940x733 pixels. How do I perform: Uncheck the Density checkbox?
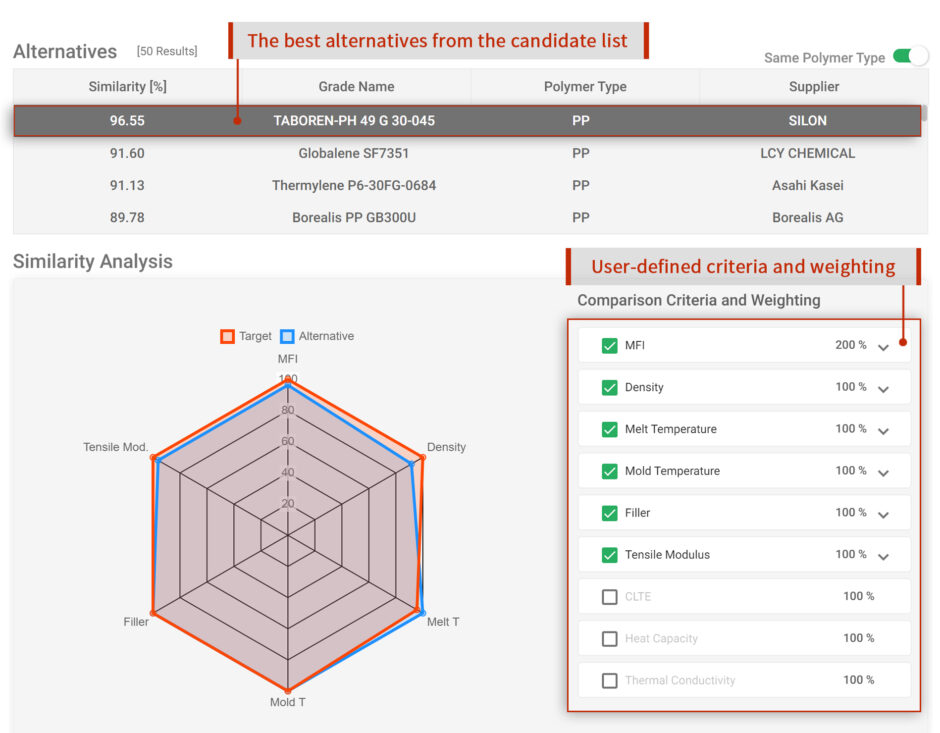click(x=609, y=388)
